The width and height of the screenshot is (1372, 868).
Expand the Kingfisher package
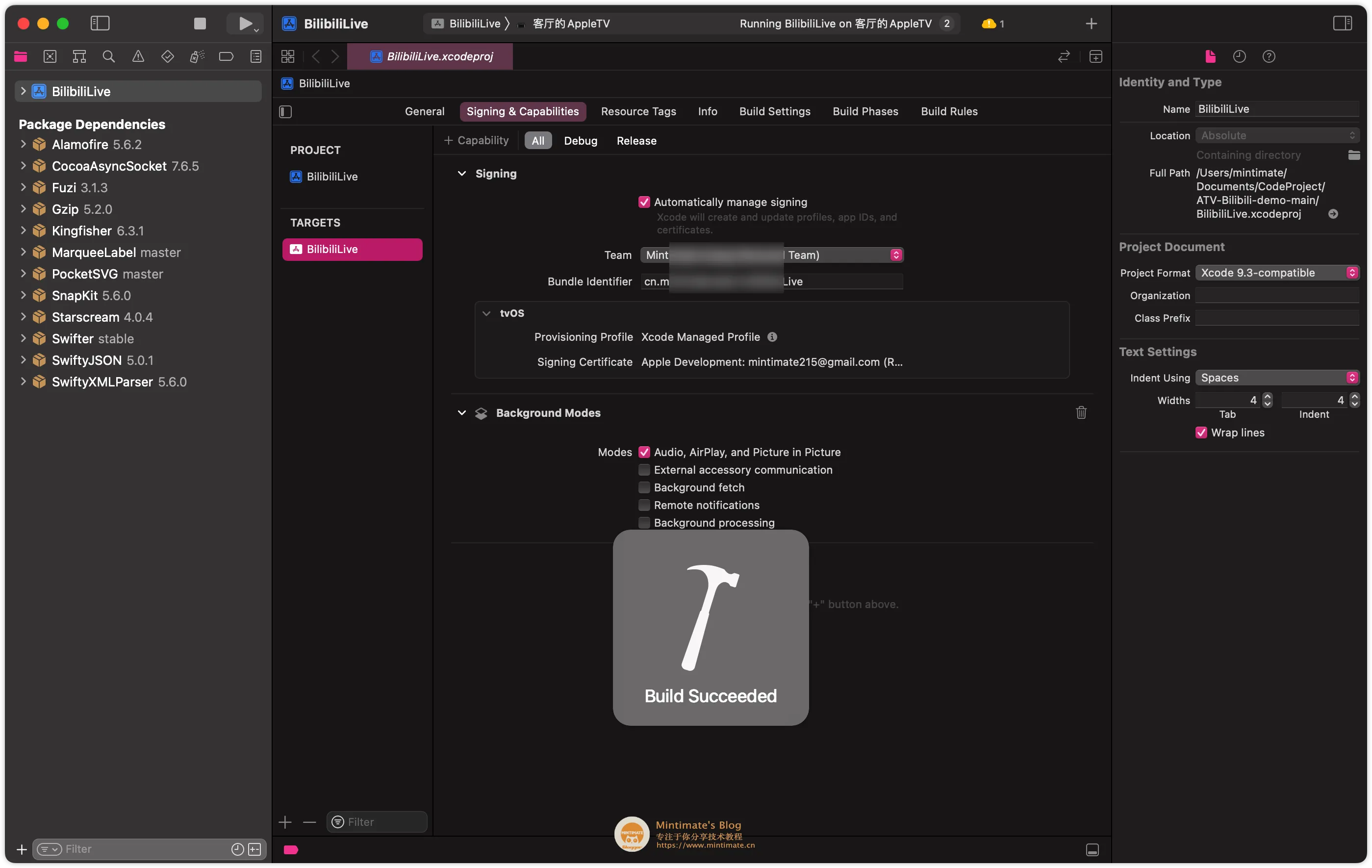[23, 231]
